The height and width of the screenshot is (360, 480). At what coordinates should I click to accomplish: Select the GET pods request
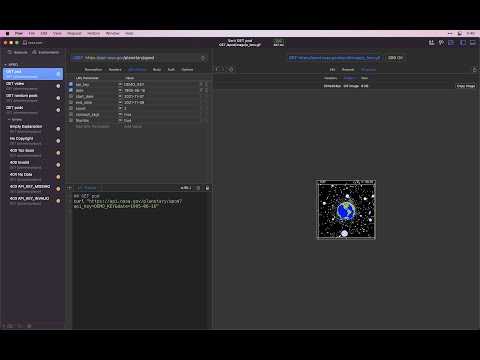click(x=33, y=110)
